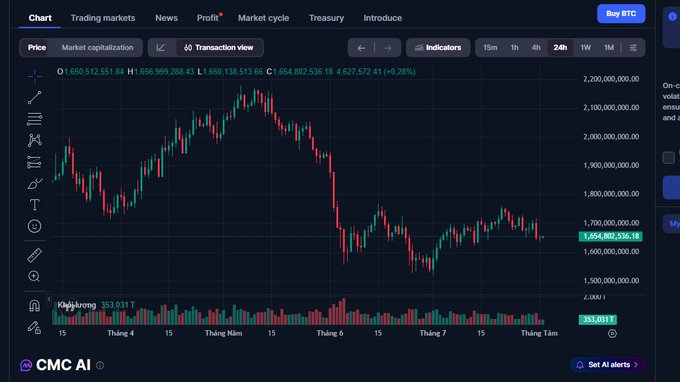Click the undo arrow button
The width and height of the screenshot is (680, 382).
pos(361,48)
